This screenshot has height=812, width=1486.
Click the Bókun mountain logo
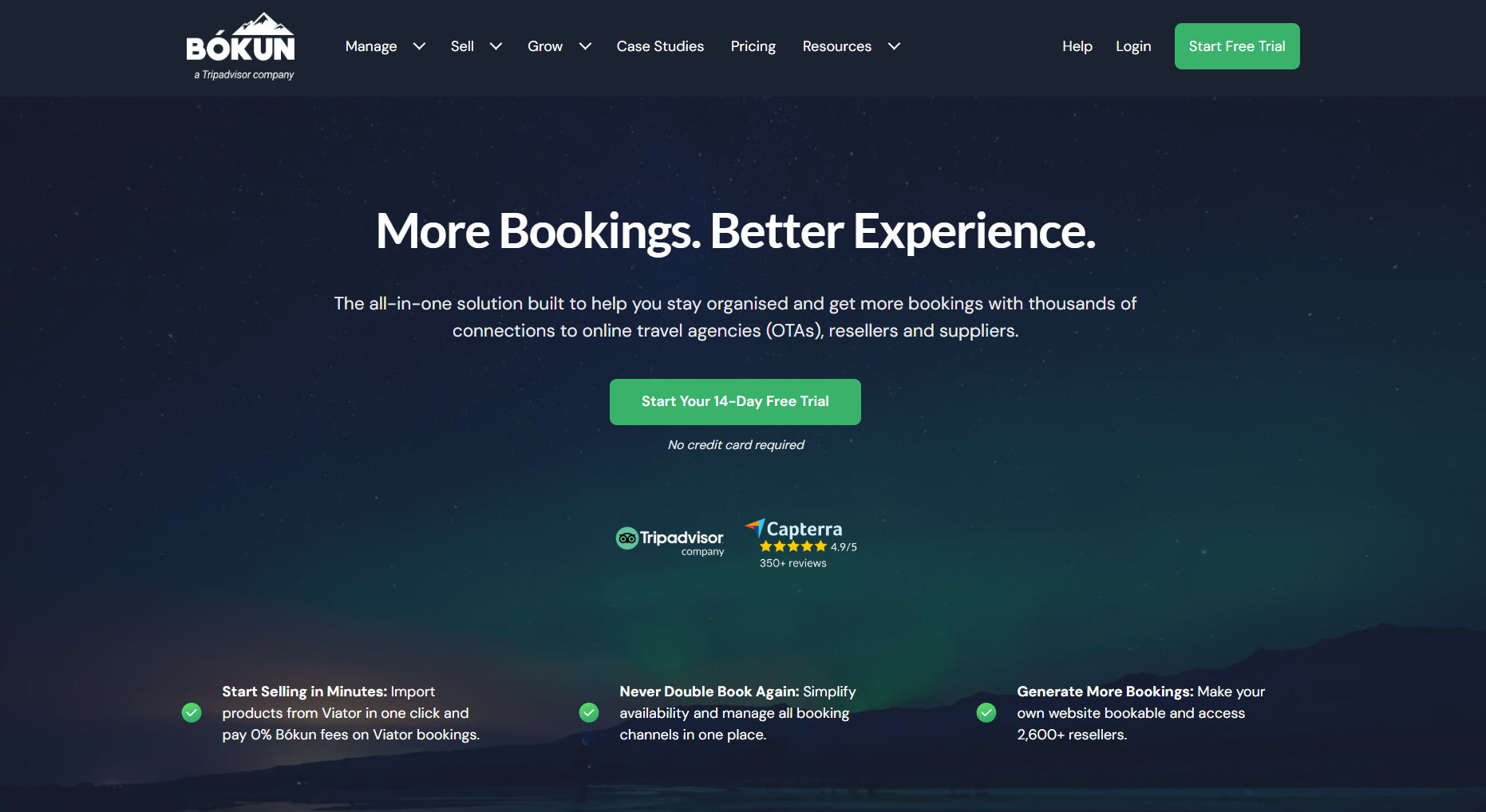(240, 46)
